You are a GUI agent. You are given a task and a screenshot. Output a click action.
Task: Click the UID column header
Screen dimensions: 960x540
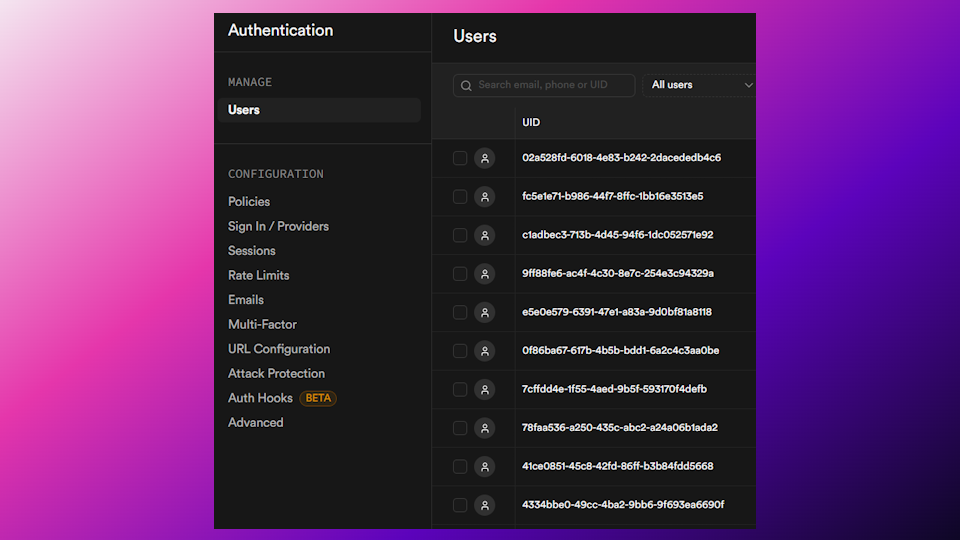(531, 122)
